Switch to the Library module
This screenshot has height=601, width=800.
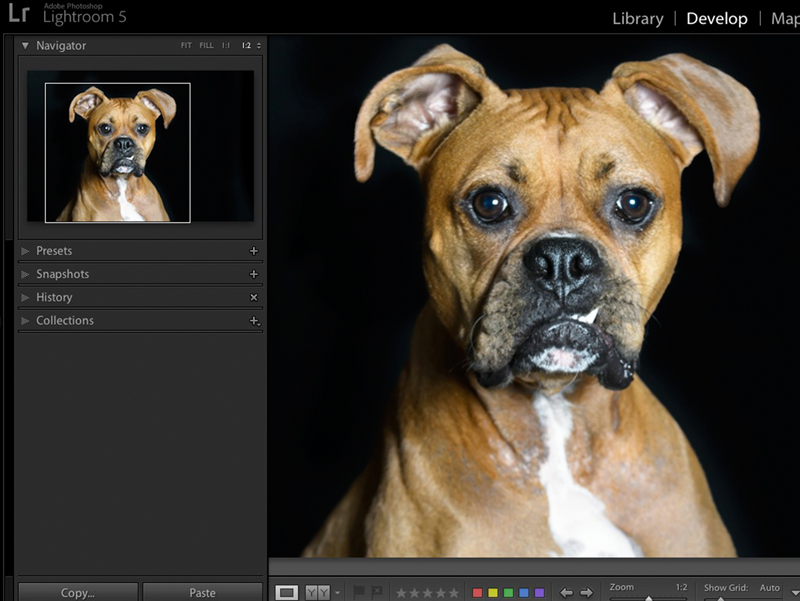tap(637, 18)
